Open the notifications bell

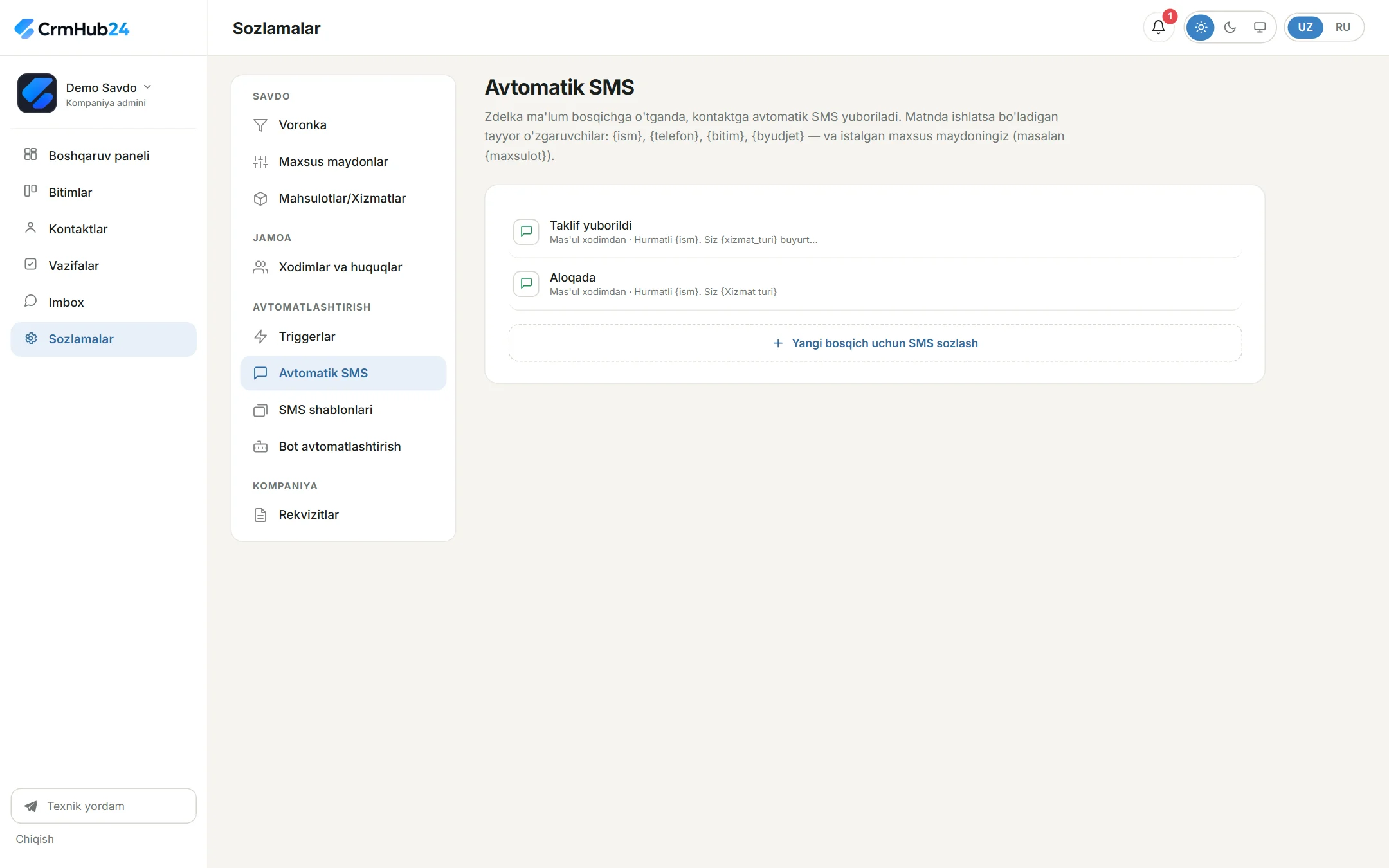pyautogui.click(x=1158, y=27)
